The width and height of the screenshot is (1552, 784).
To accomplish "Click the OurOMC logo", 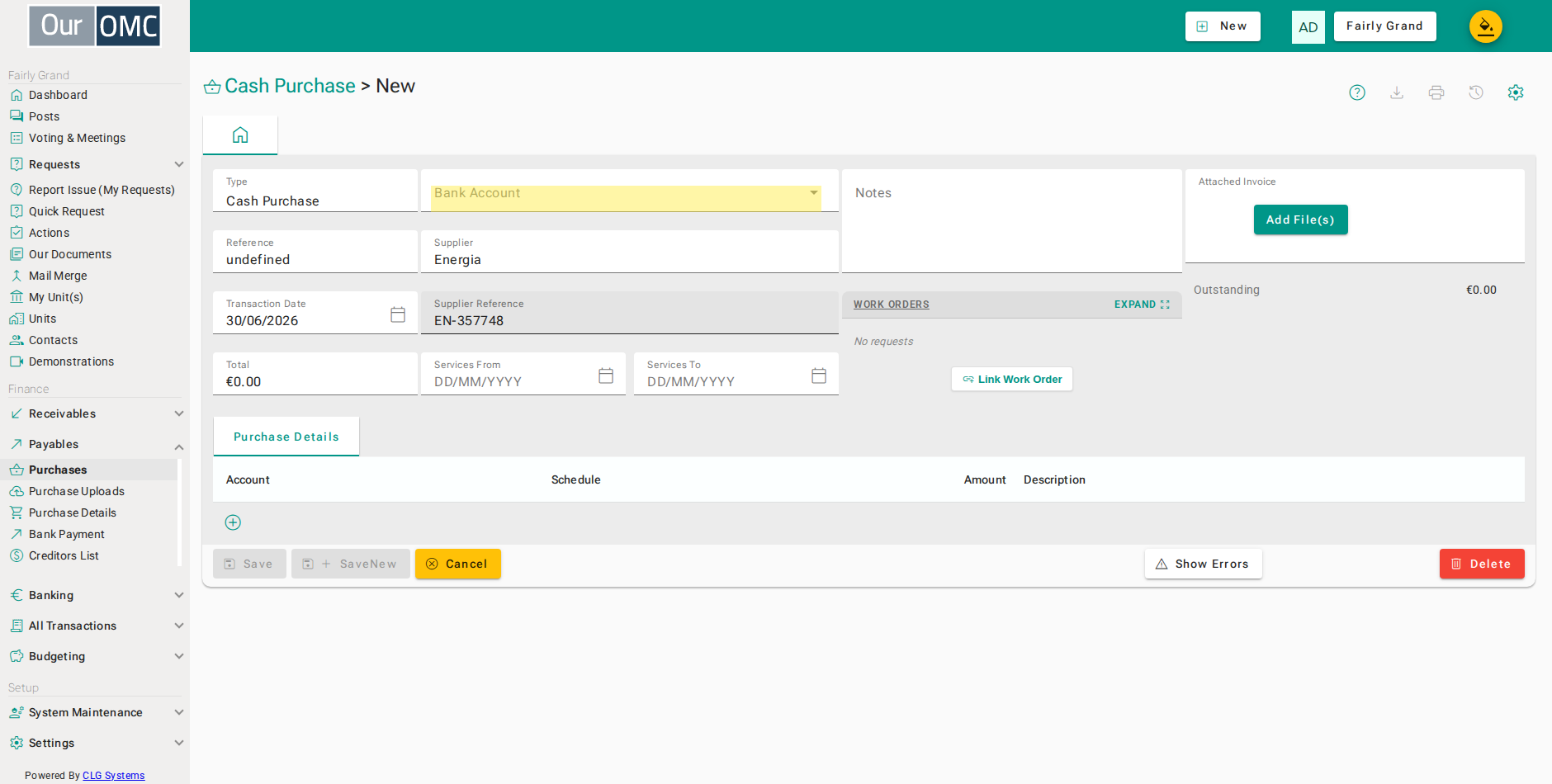I will [x=95, y=26].
